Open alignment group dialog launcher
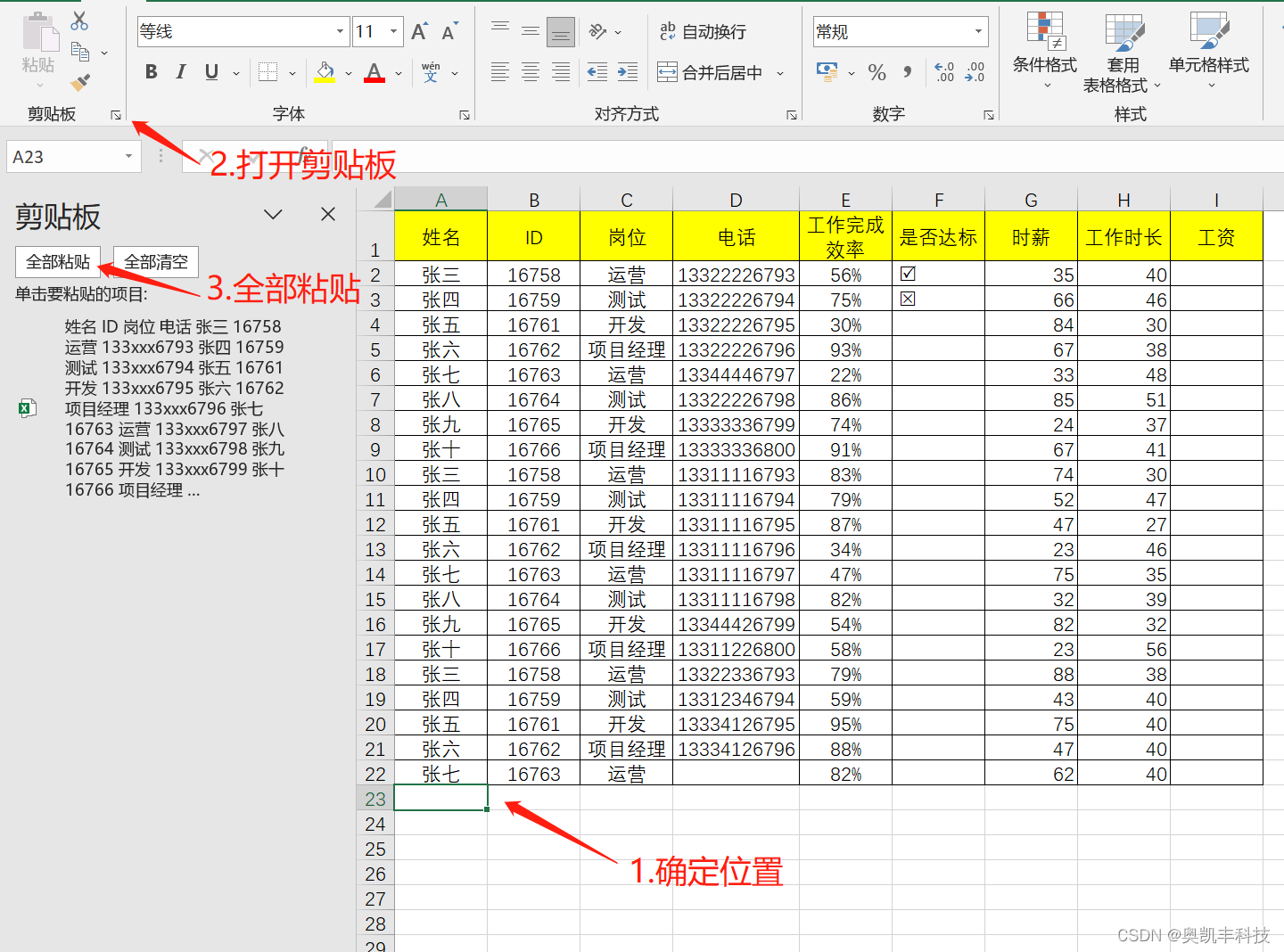 coord(792,115)
